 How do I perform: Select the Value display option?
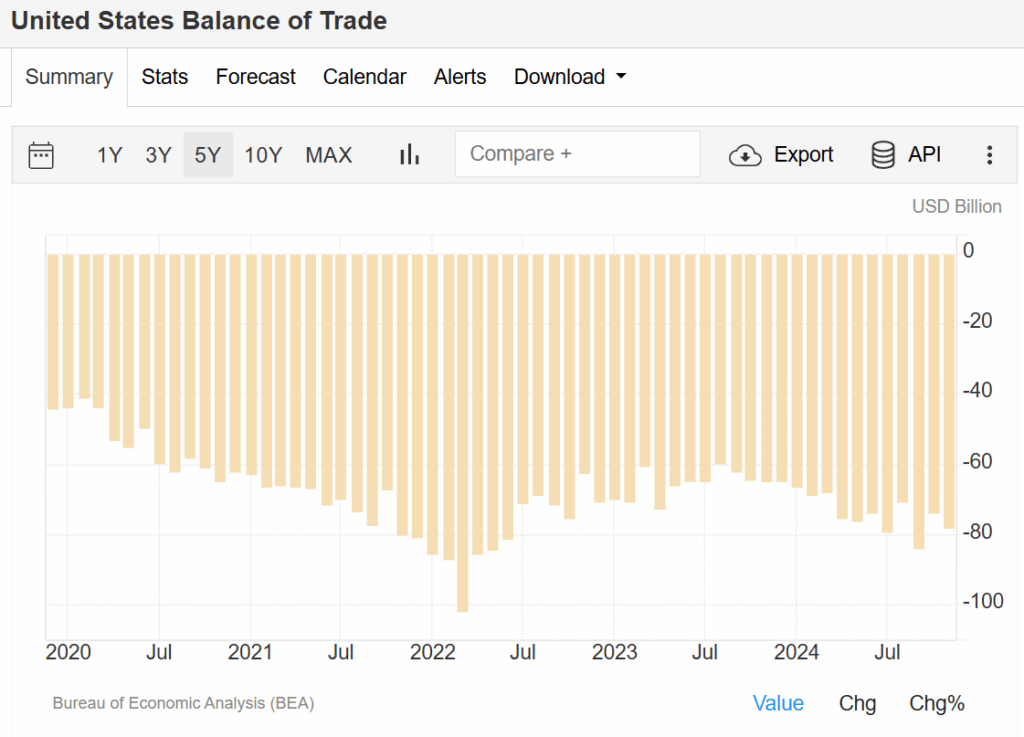[778, 703]
